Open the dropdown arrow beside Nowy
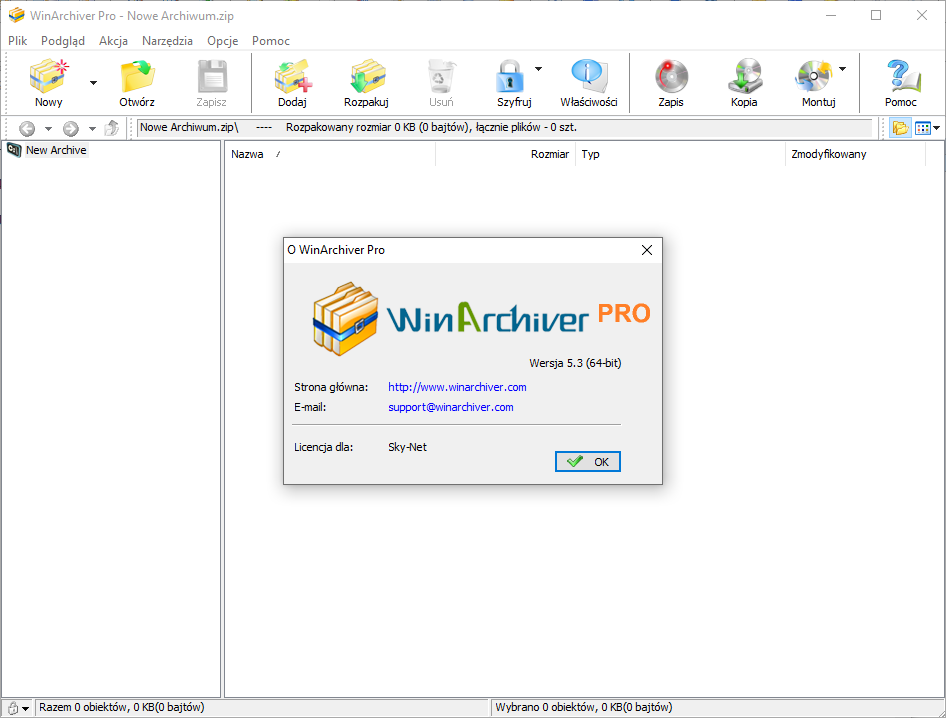The height and width of the screenshot is (718, 946). 94,83
